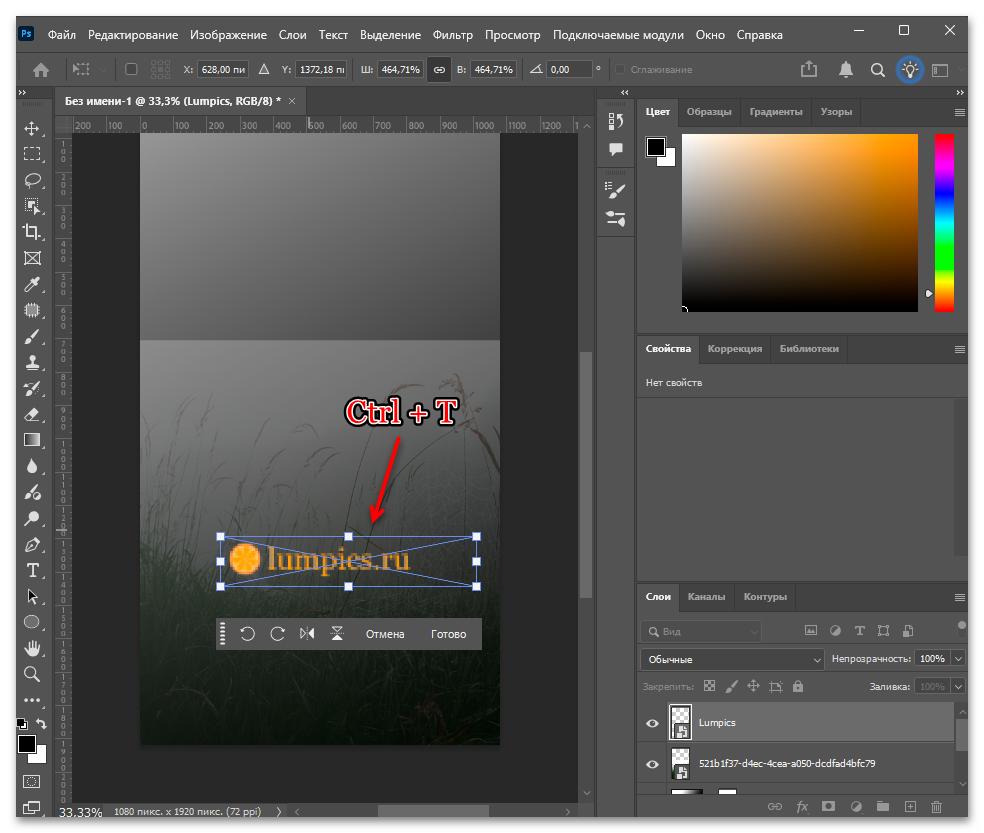Choose the Eraser tool
The height and width of the screenshot is (833, 984).
[32, 414]
